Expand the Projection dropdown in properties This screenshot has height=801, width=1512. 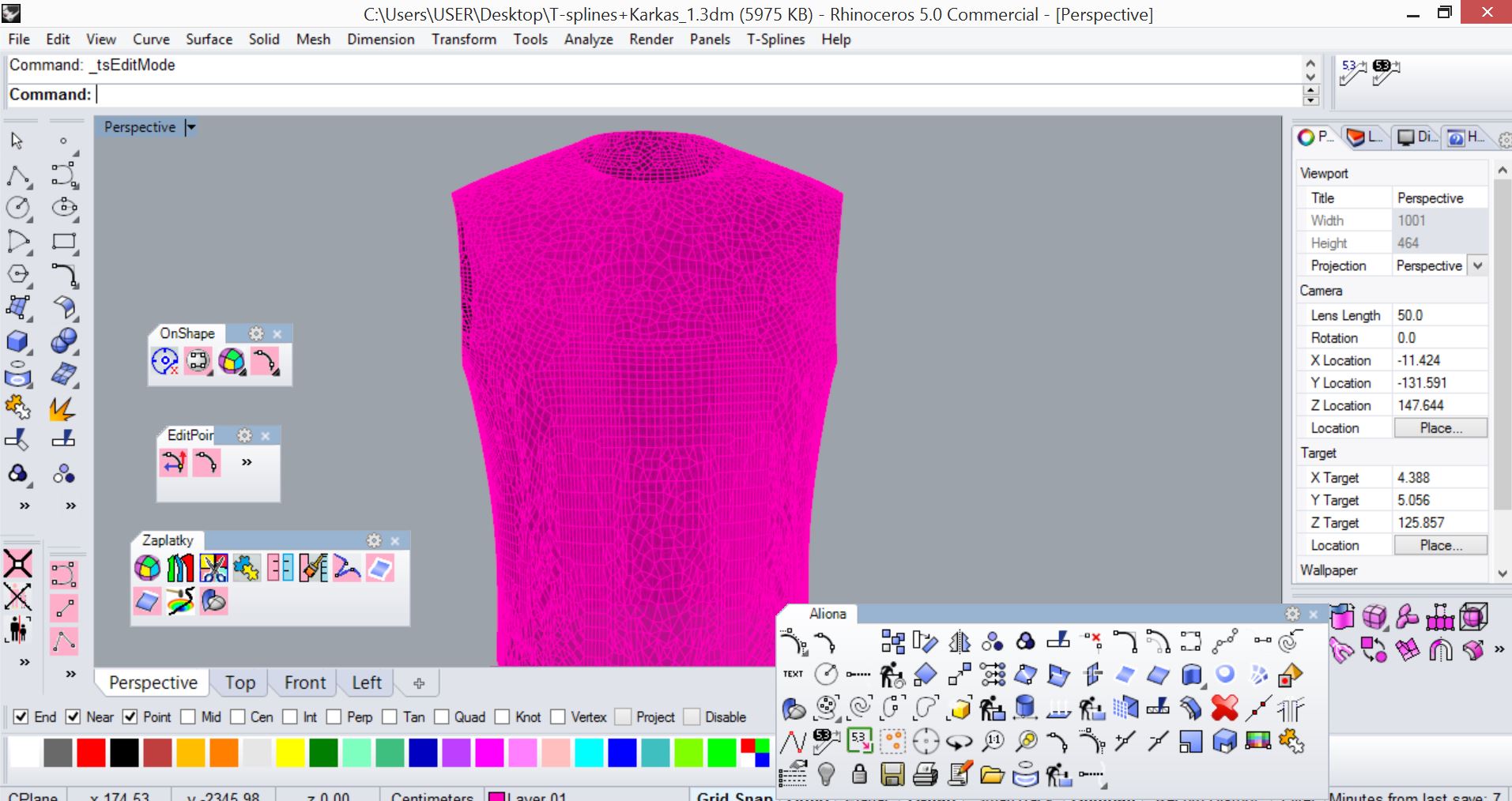(x=1477, y=266)
